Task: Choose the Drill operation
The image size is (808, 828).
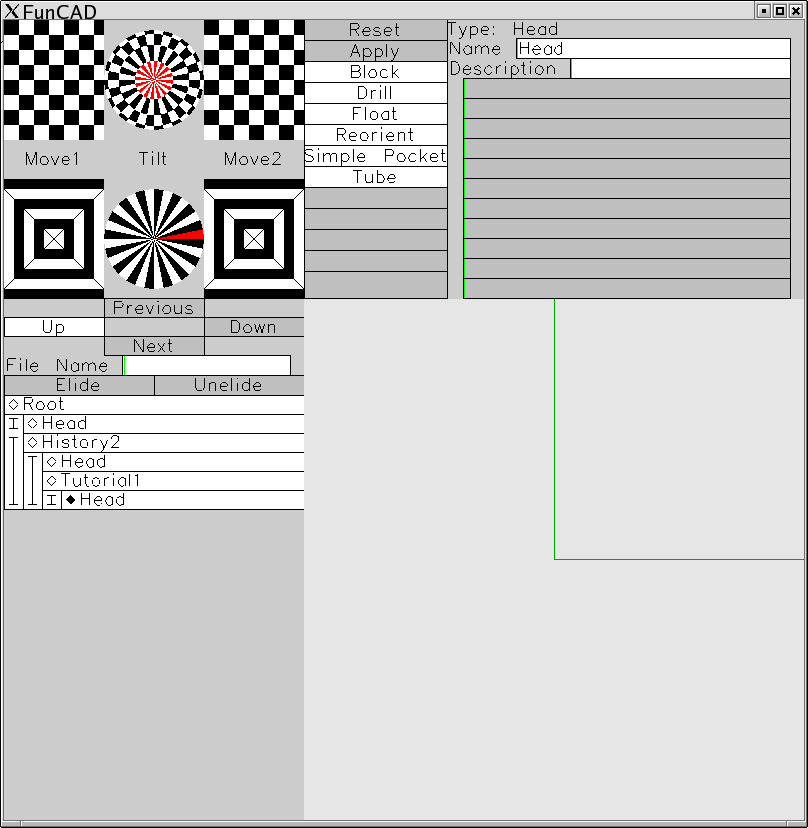Action: [x=375, y=93]
